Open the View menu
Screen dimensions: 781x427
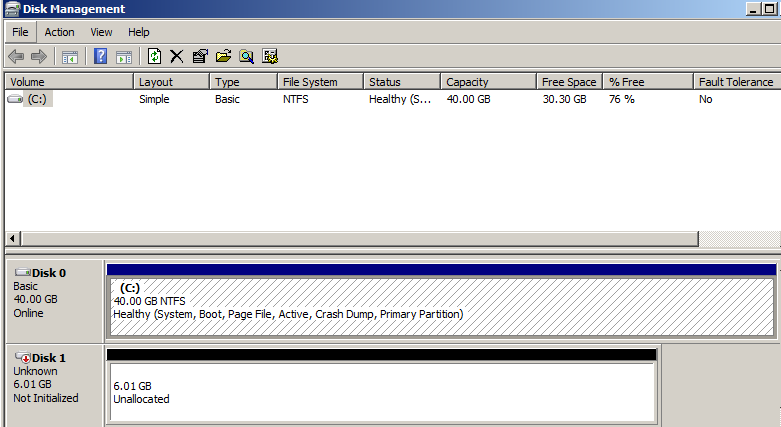click(101, 32)
